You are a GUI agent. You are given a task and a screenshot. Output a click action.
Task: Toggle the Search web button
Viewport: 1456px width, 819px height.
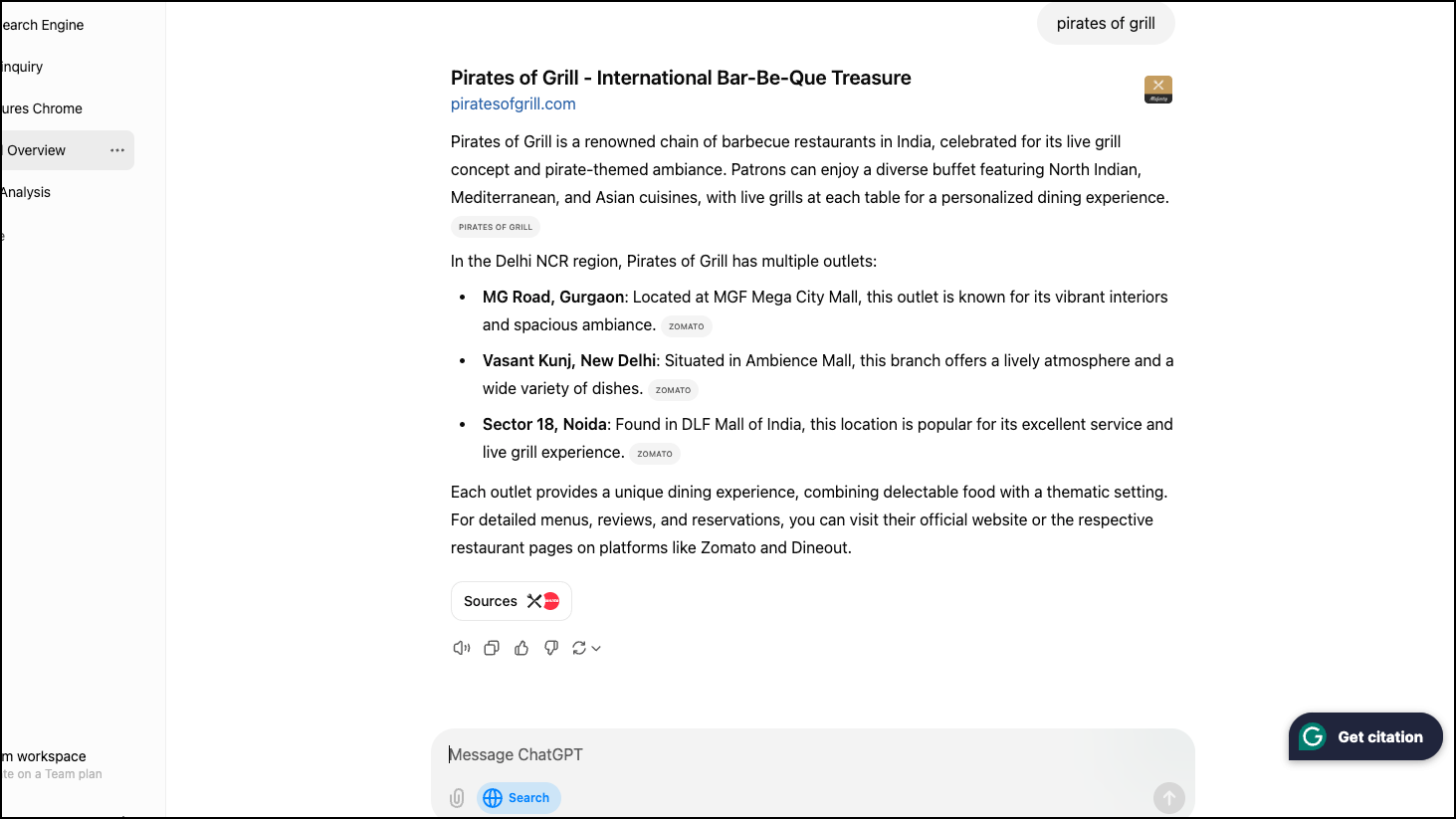[x=519, y=797]
